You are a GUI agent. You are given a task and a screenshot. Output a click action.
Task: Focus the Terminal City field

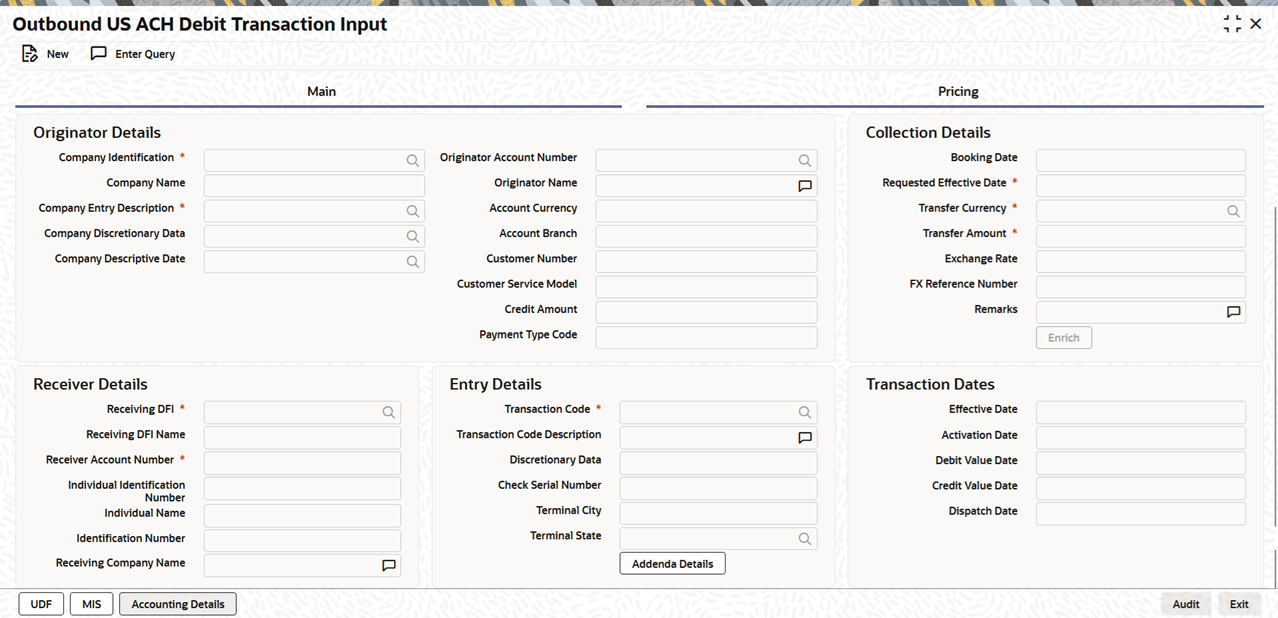(718, 513)
